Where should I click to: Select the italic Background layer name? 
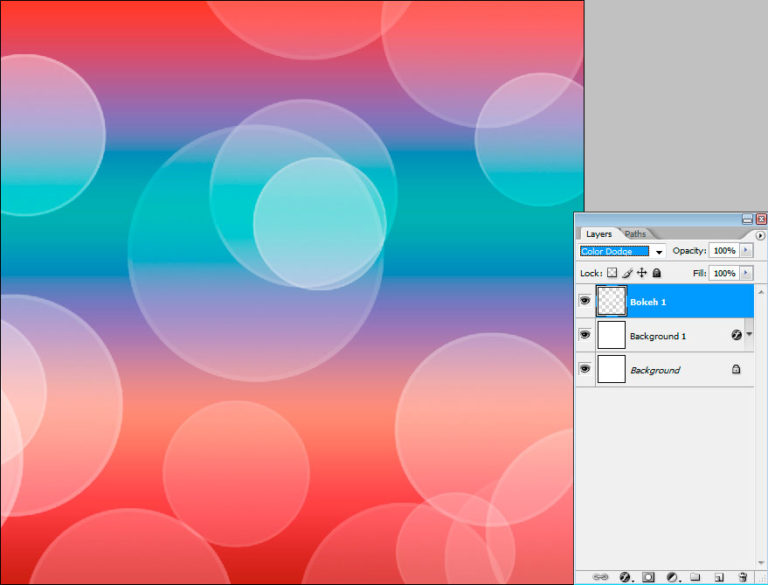coord(655,370)
